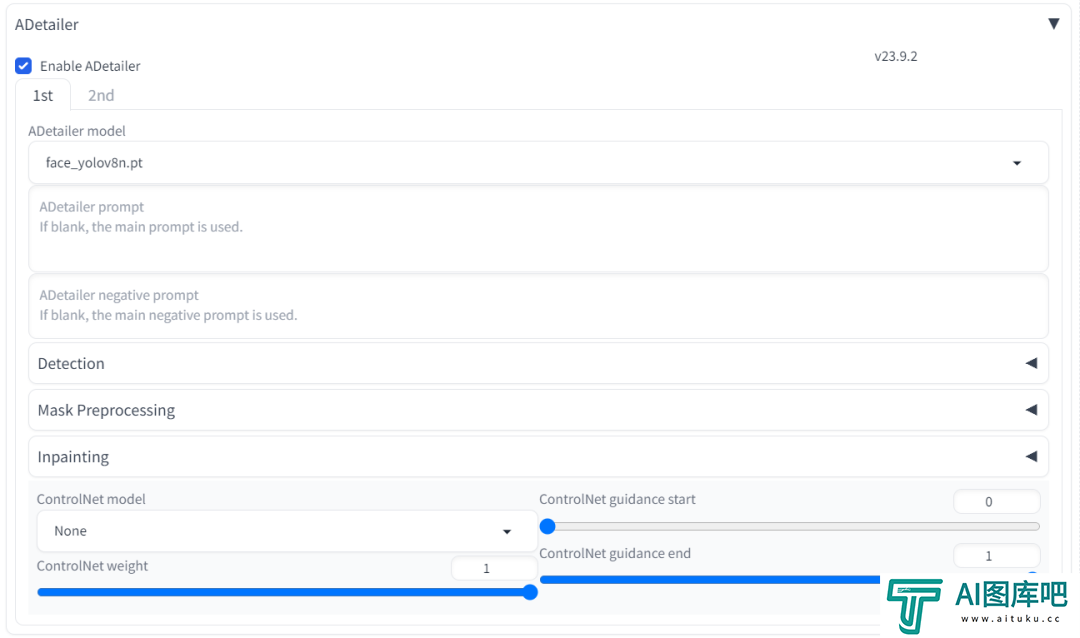Collapse the ADetailer panel arrow
This screenshot has width=1080, height=638.
(1053, 24)
